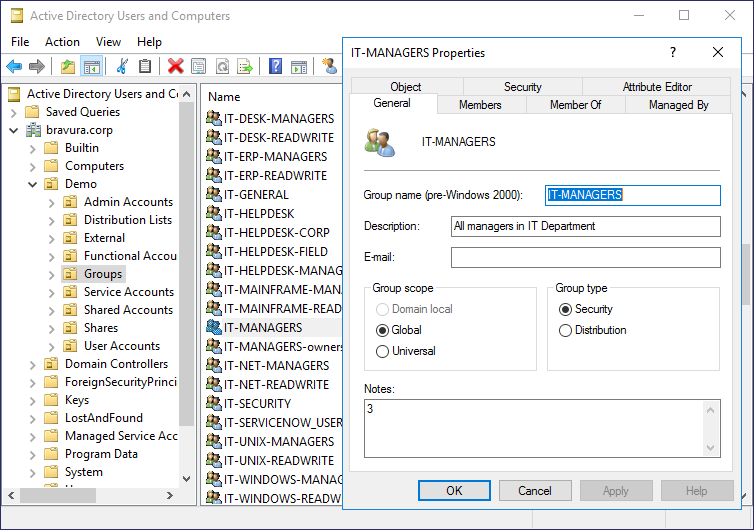Select the Global group scope radio
The width and height of the screenshot is (754, 530).
pos(382,330)
